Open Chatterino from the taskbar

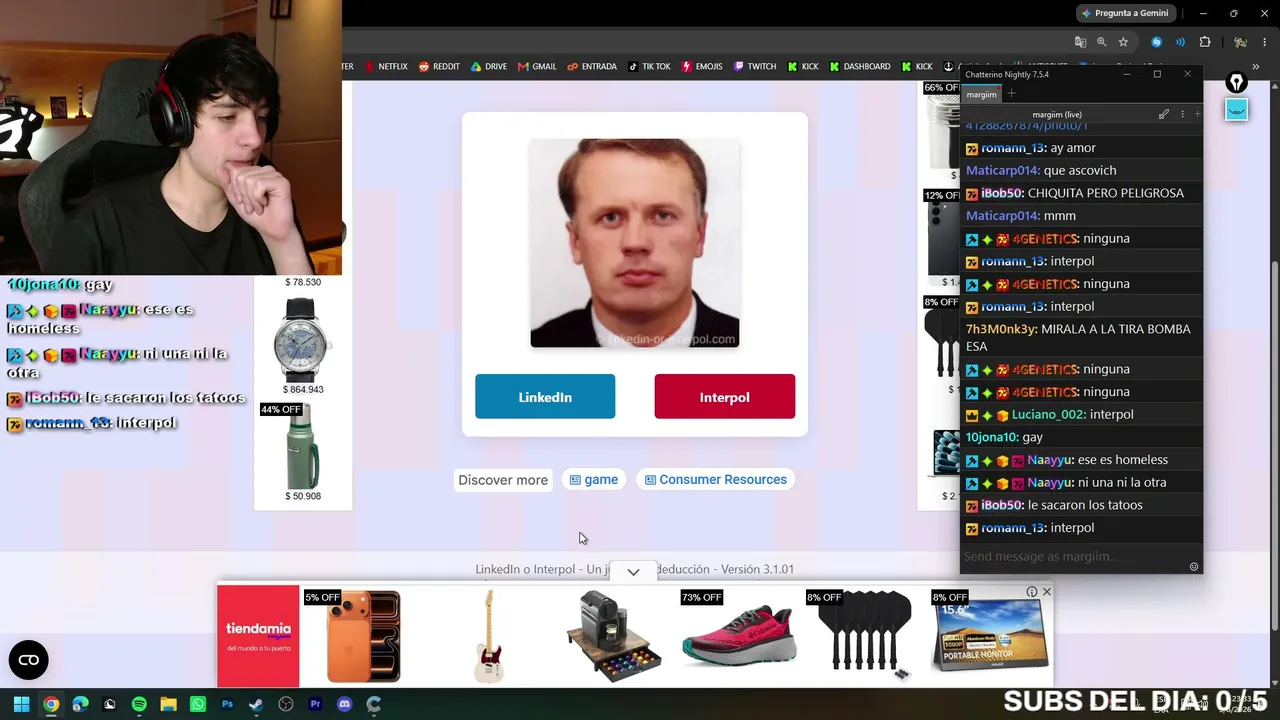pyautogui.click(x=374, y=704)
